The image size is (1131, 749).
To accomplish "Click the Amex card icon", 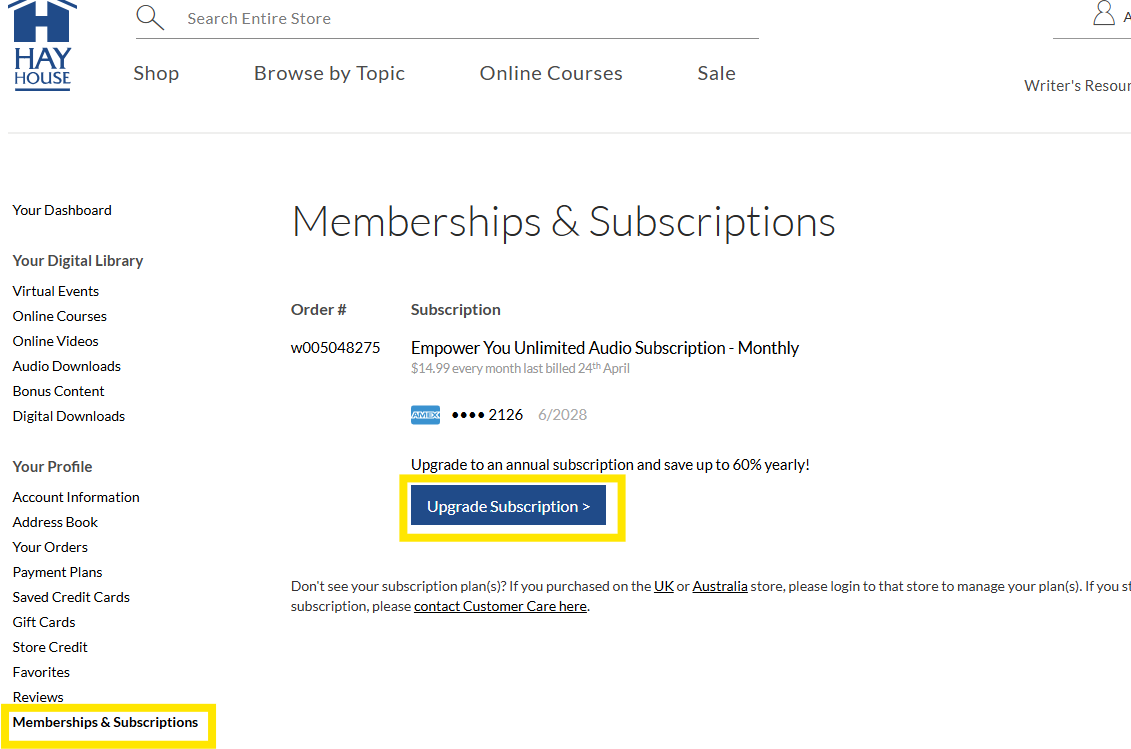I will (425, 415).
